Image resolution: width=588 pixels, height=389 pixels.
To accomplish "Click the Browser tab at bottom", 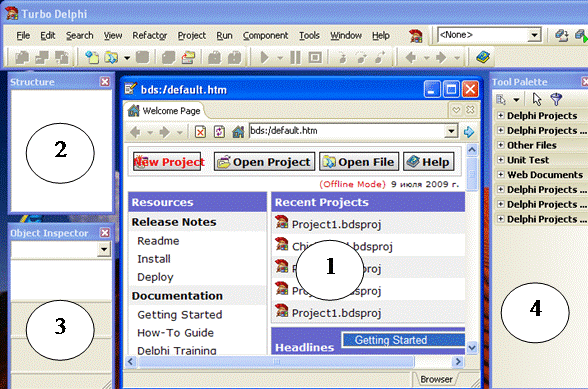I will coord(436,379).
